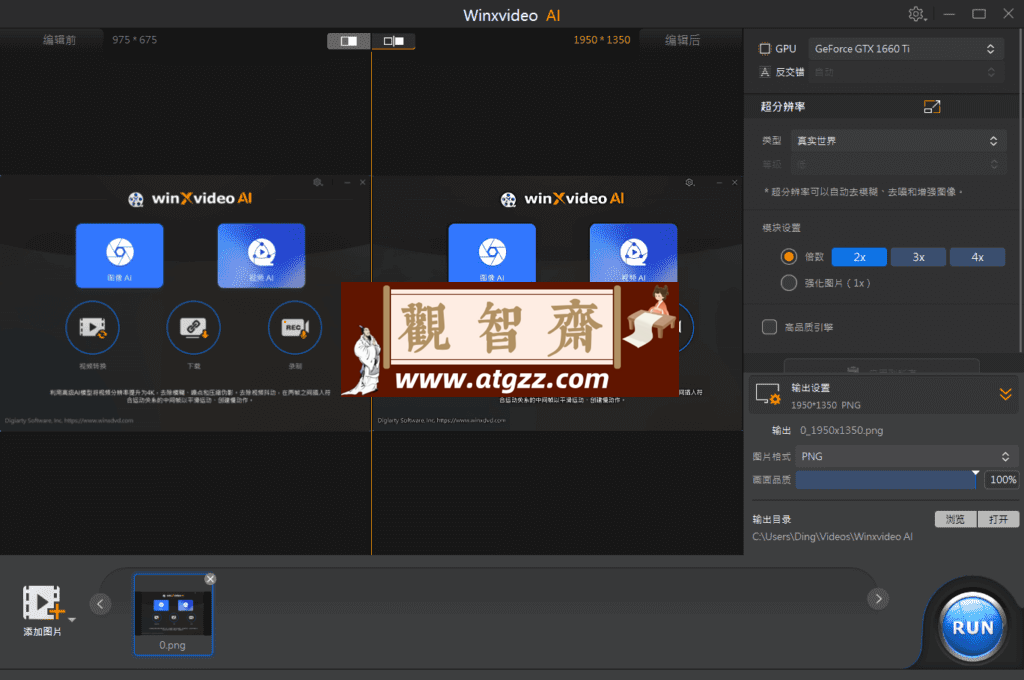Click the super resolution expand icon
Viewport: 1024px width, 680px height.
932,106
